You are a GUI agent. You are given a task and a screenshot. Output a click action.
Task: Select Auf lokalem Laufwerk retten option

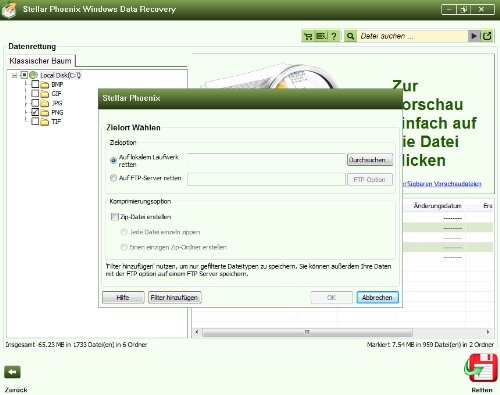[x=113, y=161]
